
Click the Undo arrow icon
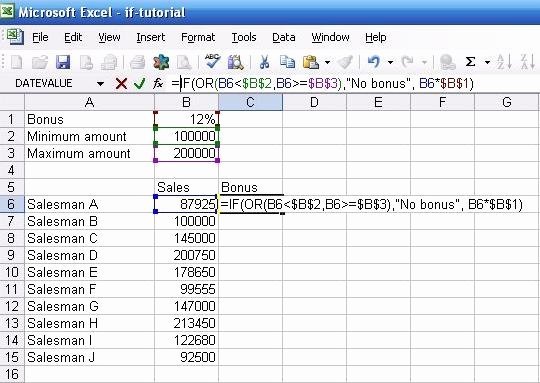[x=374, y=62]
